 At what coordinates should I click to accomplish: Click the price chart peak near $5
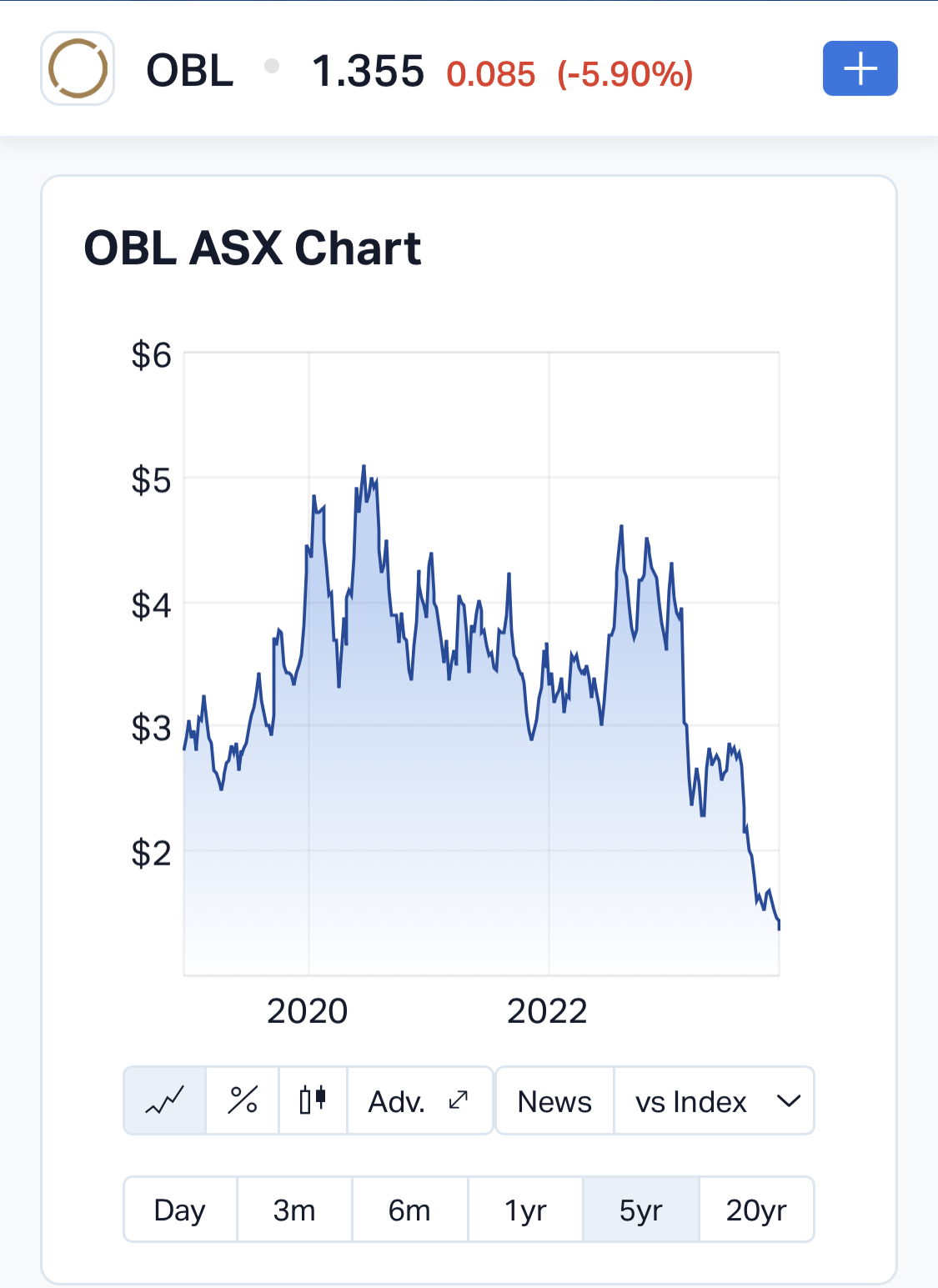point(364,467)
